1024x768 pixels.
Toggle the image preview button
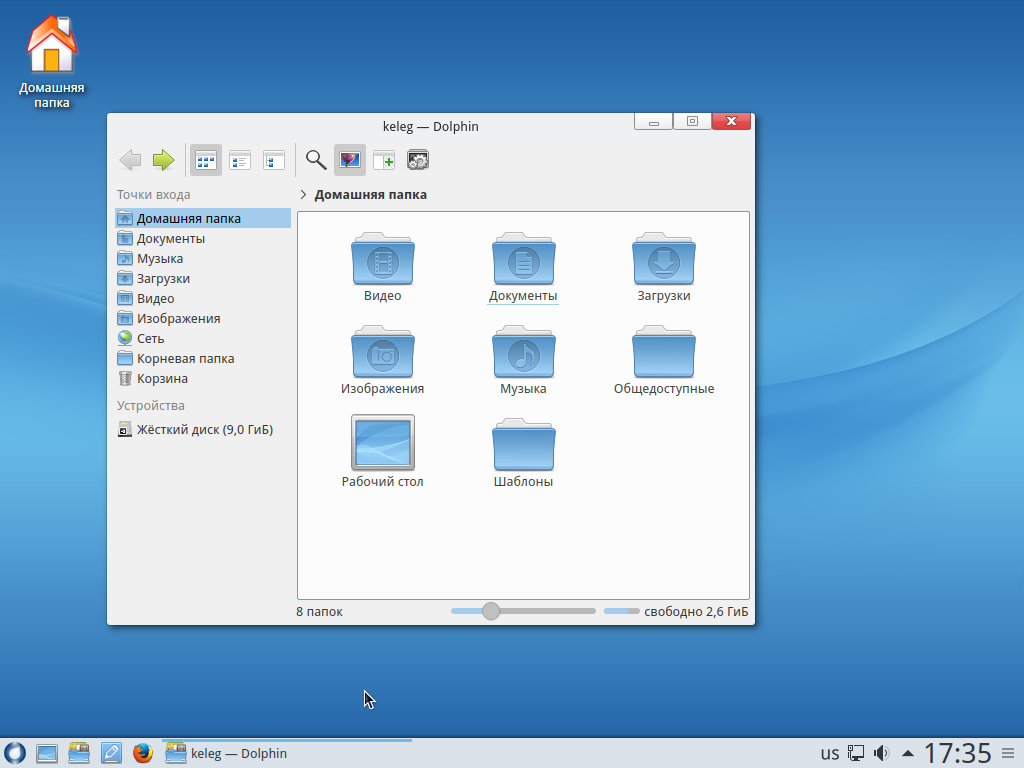[350, 160]
